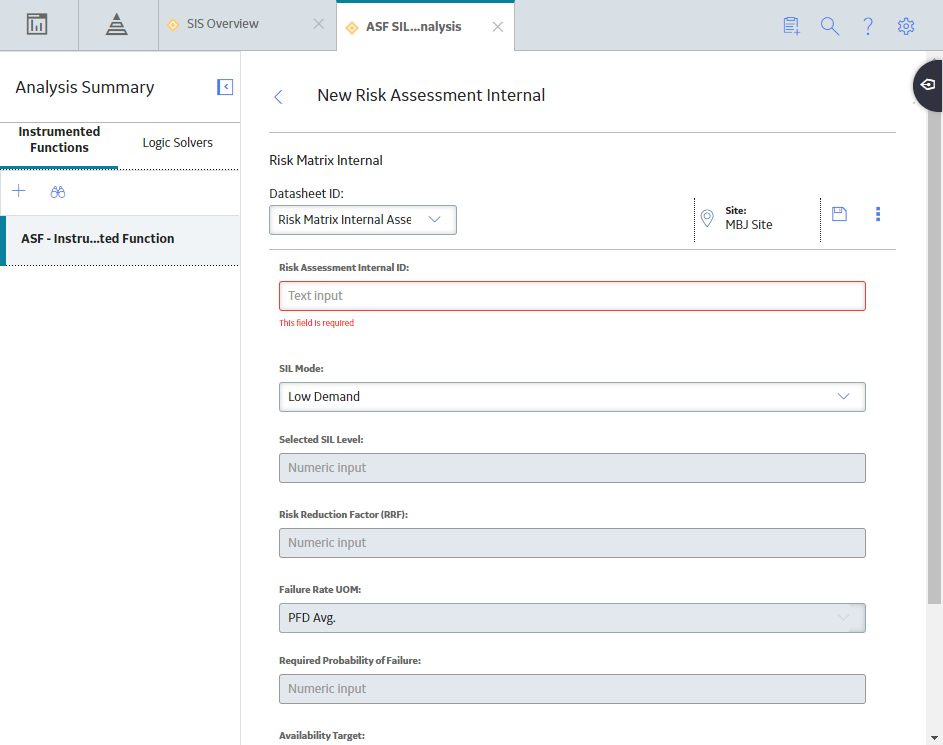Open the dashboard chart icon tab

click(37, 25)
